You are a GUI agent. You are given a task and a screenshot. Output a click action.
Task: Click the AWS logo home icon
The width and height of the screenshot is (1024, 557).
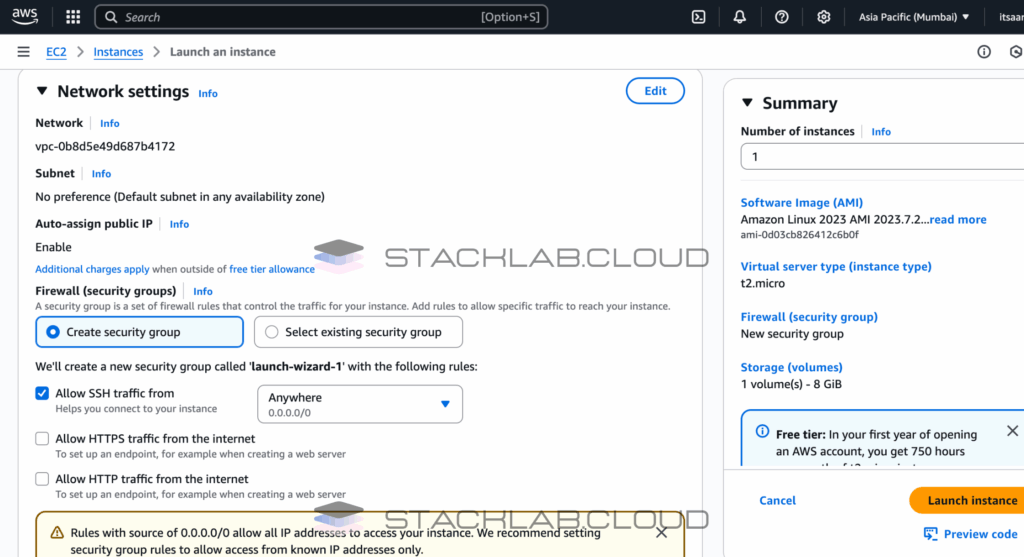point(26,17)
